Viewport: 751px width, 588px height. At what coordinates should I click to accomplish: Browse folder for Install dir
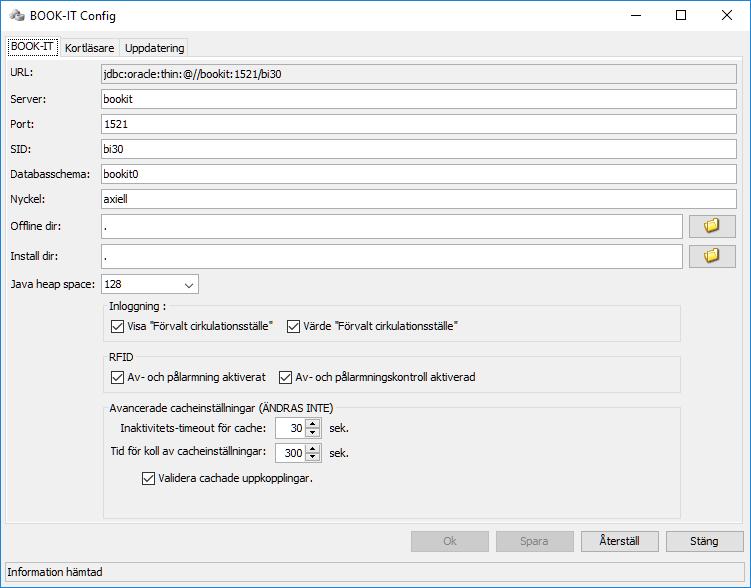click(x=712, y=256)
